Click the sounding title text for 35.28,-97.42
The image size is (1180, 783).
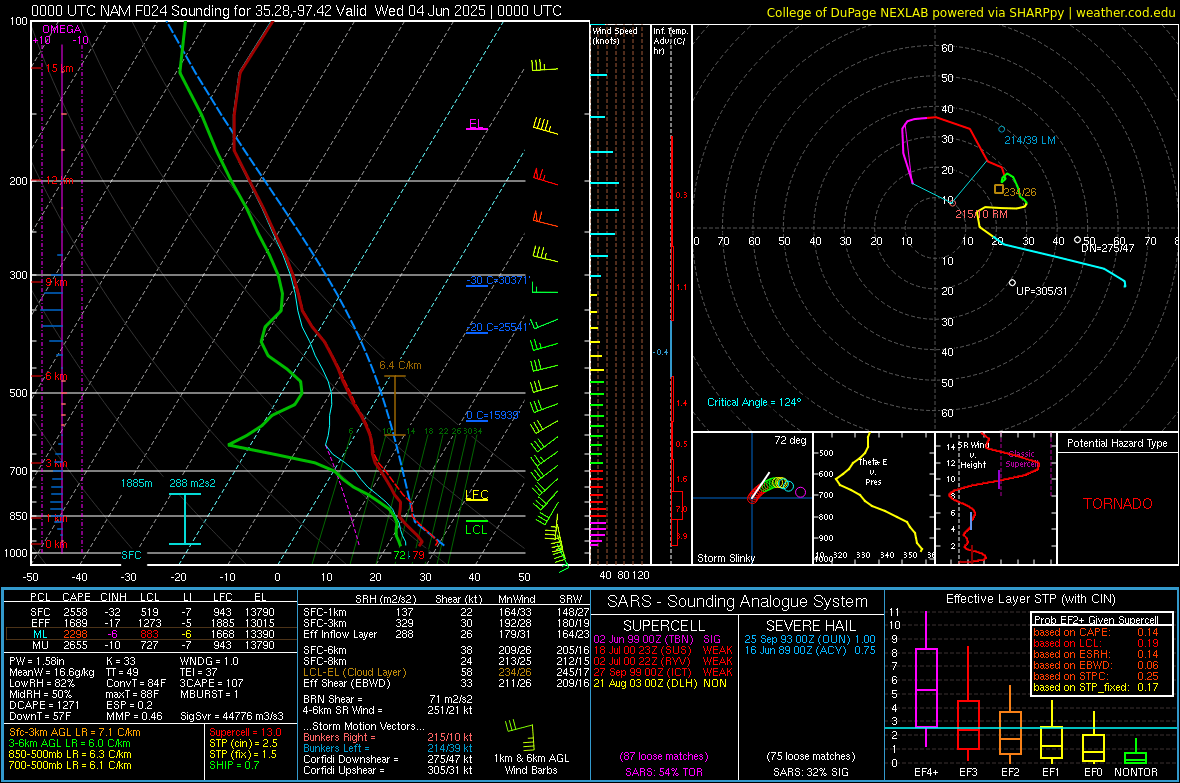[x=296, y=11]
